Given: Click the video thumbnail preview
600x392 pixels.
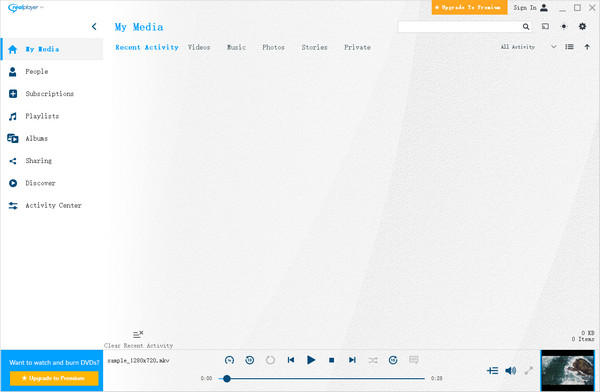Looking at the screenshot, I should pyautogui.click(x=567, y=371).
